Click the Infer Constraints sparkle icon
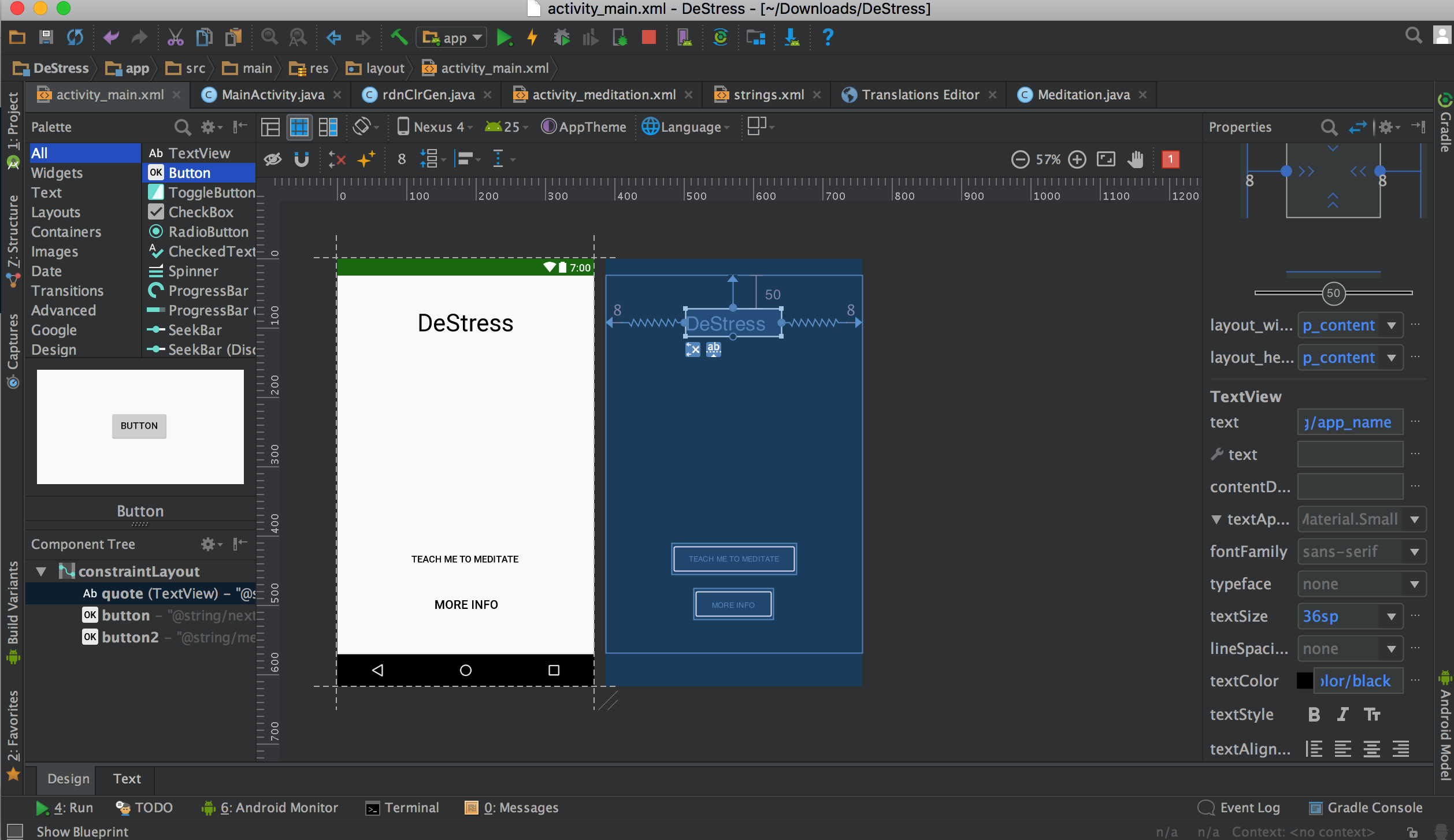The width and height of the screenshot is (1454, 840). tap(366, 159)
